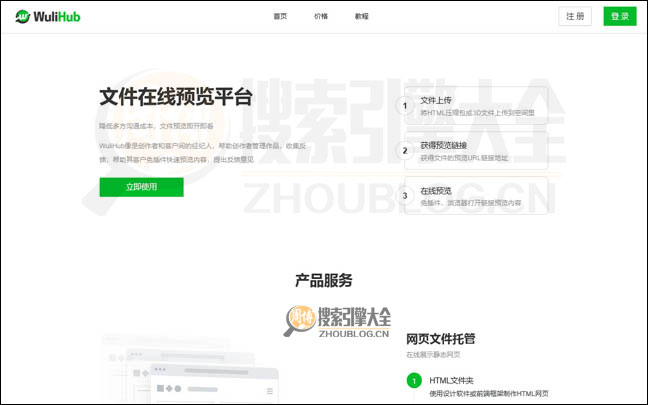Click the 文件在线预览平台 heading
This screenshot has height=405, width=648.
pos(176,97)
